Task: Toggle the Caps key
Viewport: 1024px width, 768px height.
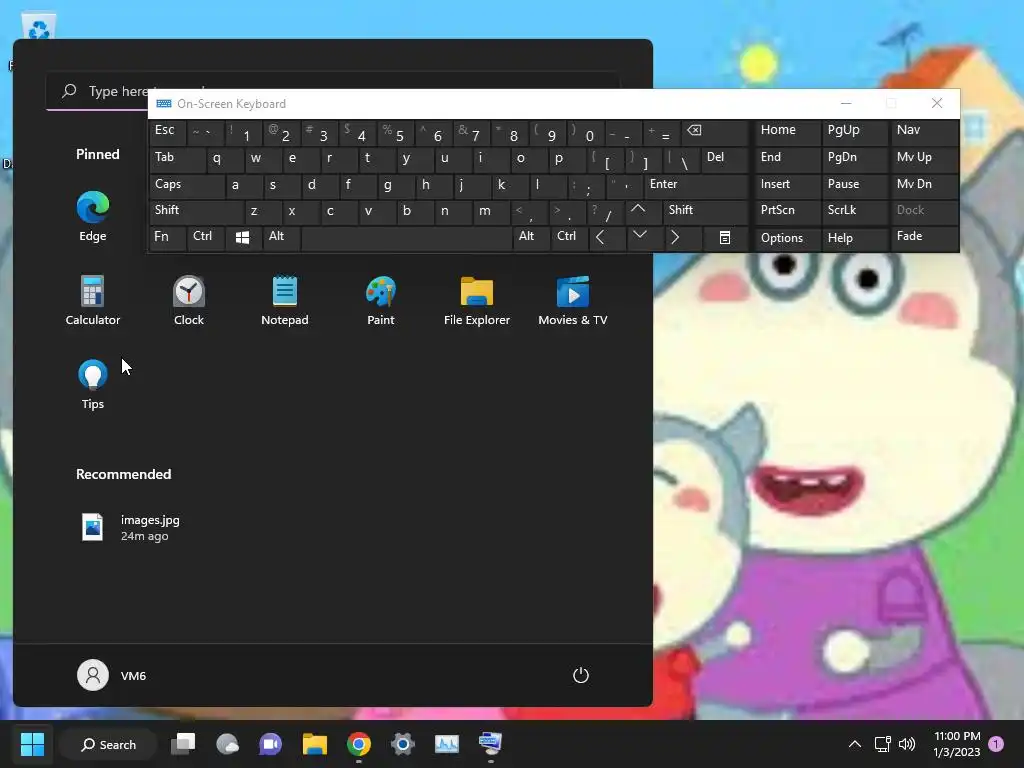Action: 187,186
